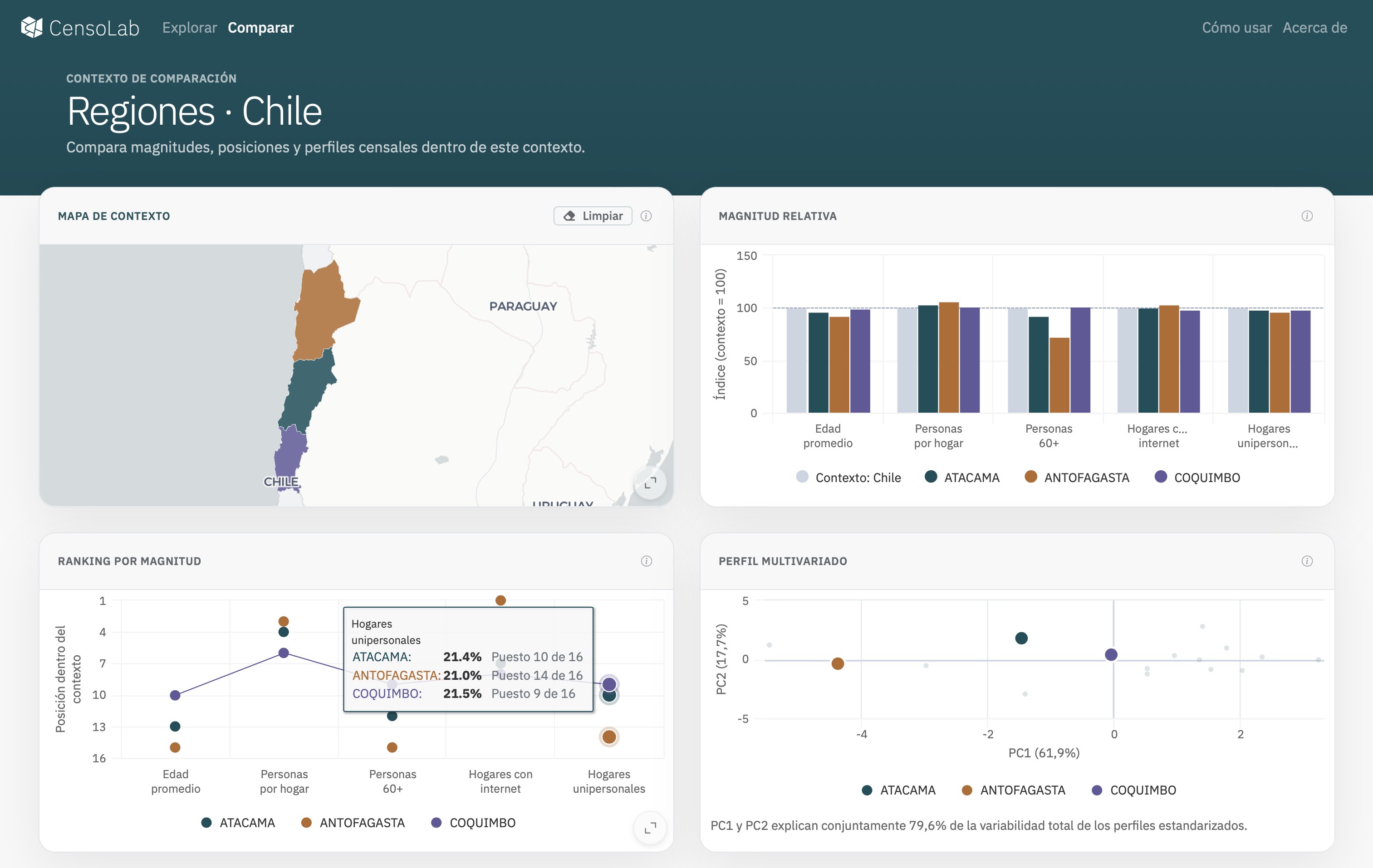The height and width of the screenshot is (868, 1373).
Task: Click the CensoLab cube logo icon
Action: pos(31,27)
